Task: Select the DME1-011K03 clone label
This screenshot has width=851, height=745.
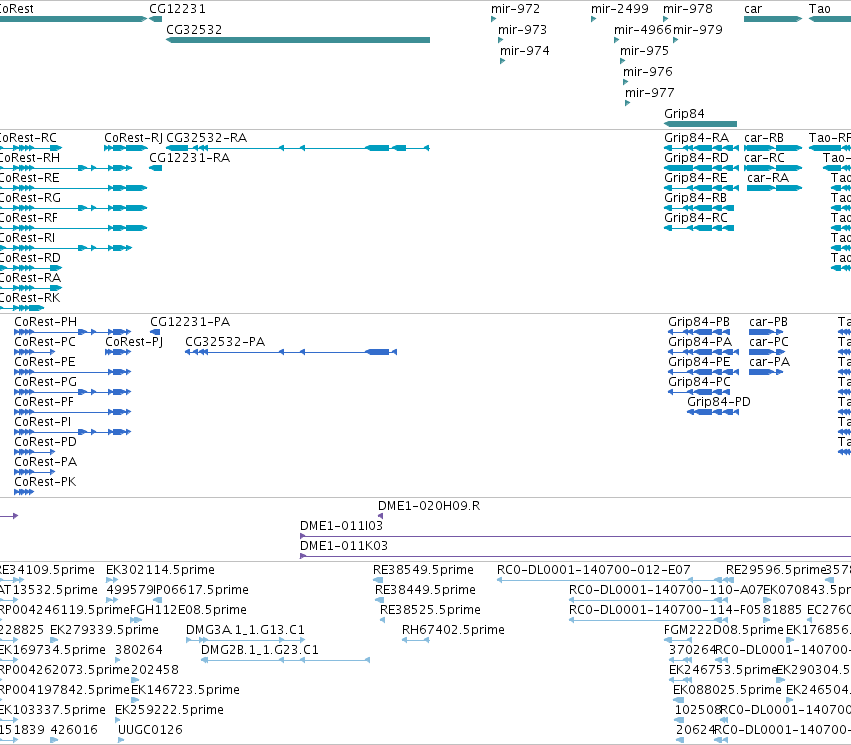Action: (x=344, y=546)
